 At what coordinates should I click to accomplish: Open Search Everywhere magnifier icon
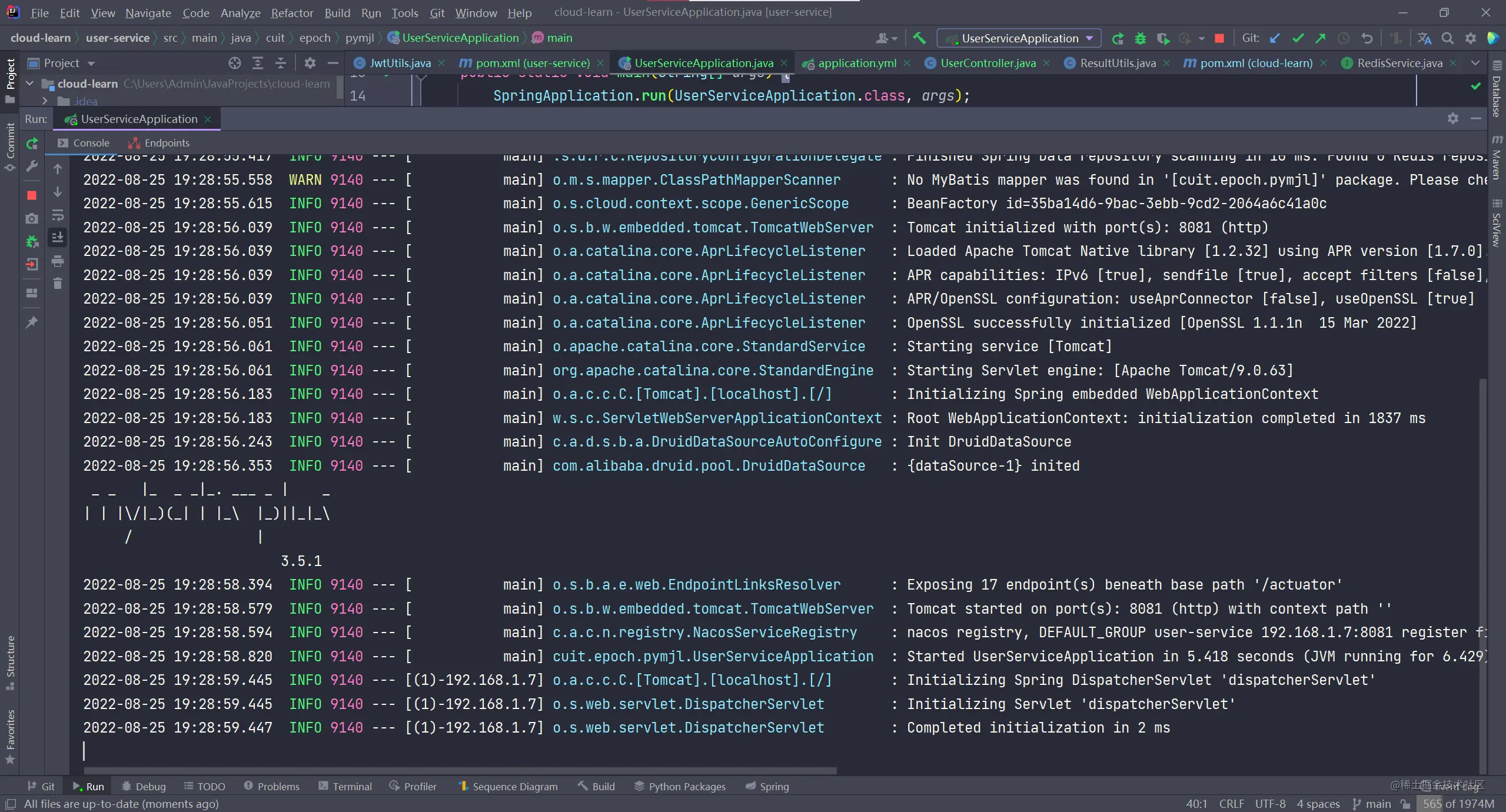(x=1447, y=38)
